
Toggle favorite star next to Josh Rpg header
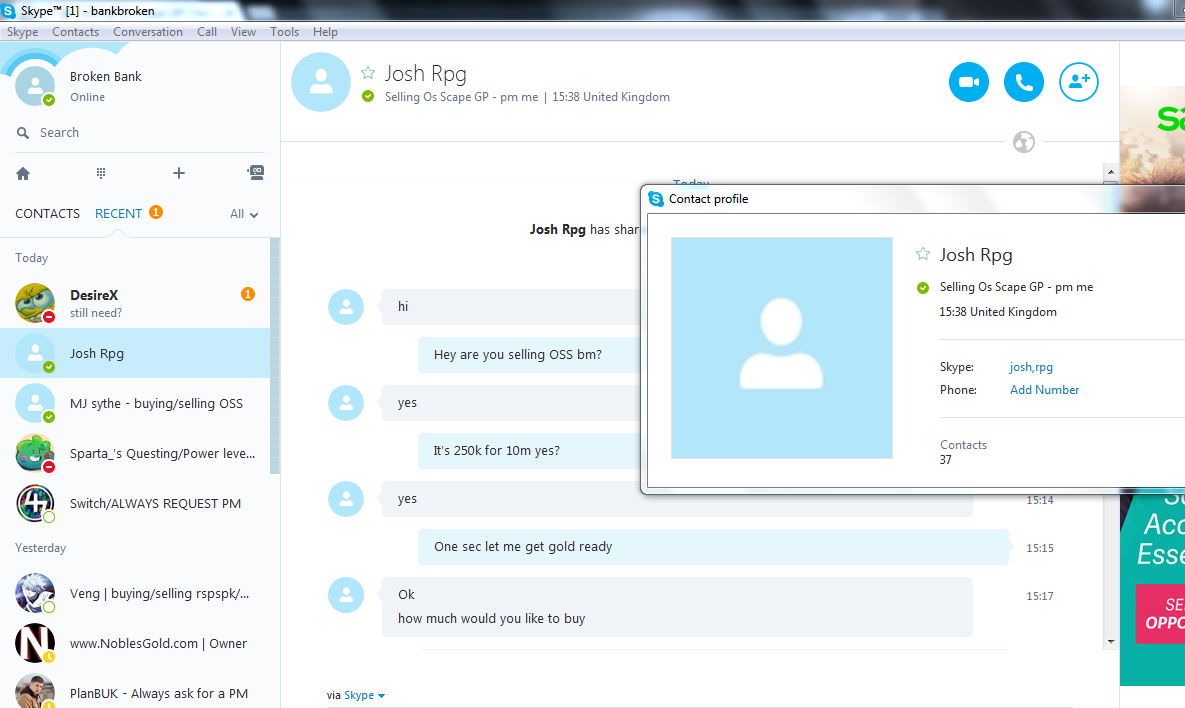pyautogui.click(x=368, y=73)
